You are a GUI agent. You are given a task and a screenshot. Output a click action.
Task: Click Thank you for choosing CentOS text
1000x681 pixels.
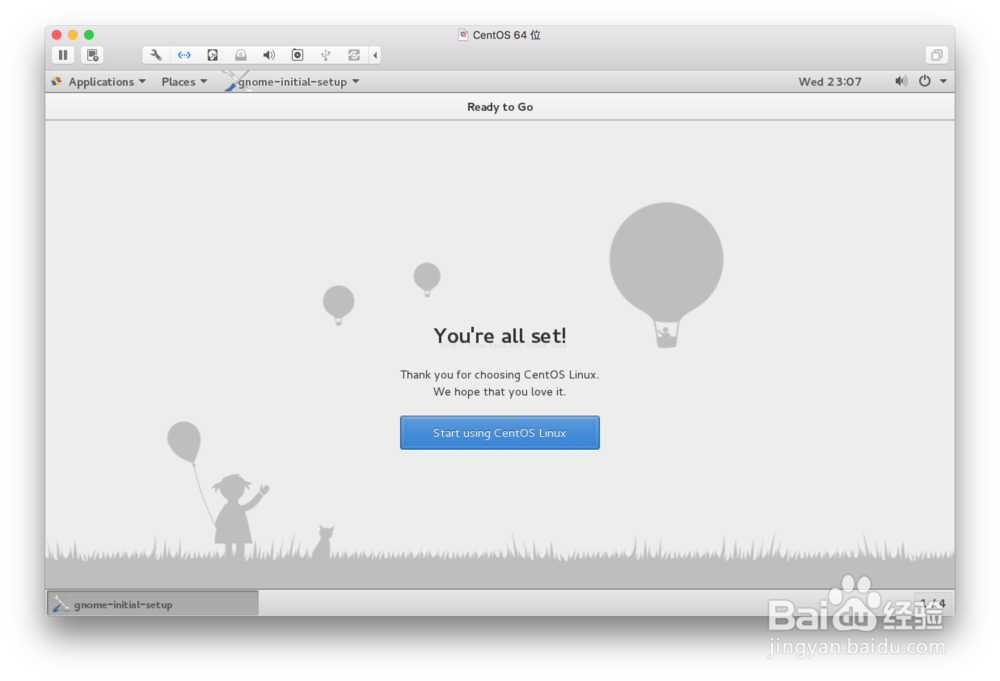pyautogui.click(x=499, y=375)
